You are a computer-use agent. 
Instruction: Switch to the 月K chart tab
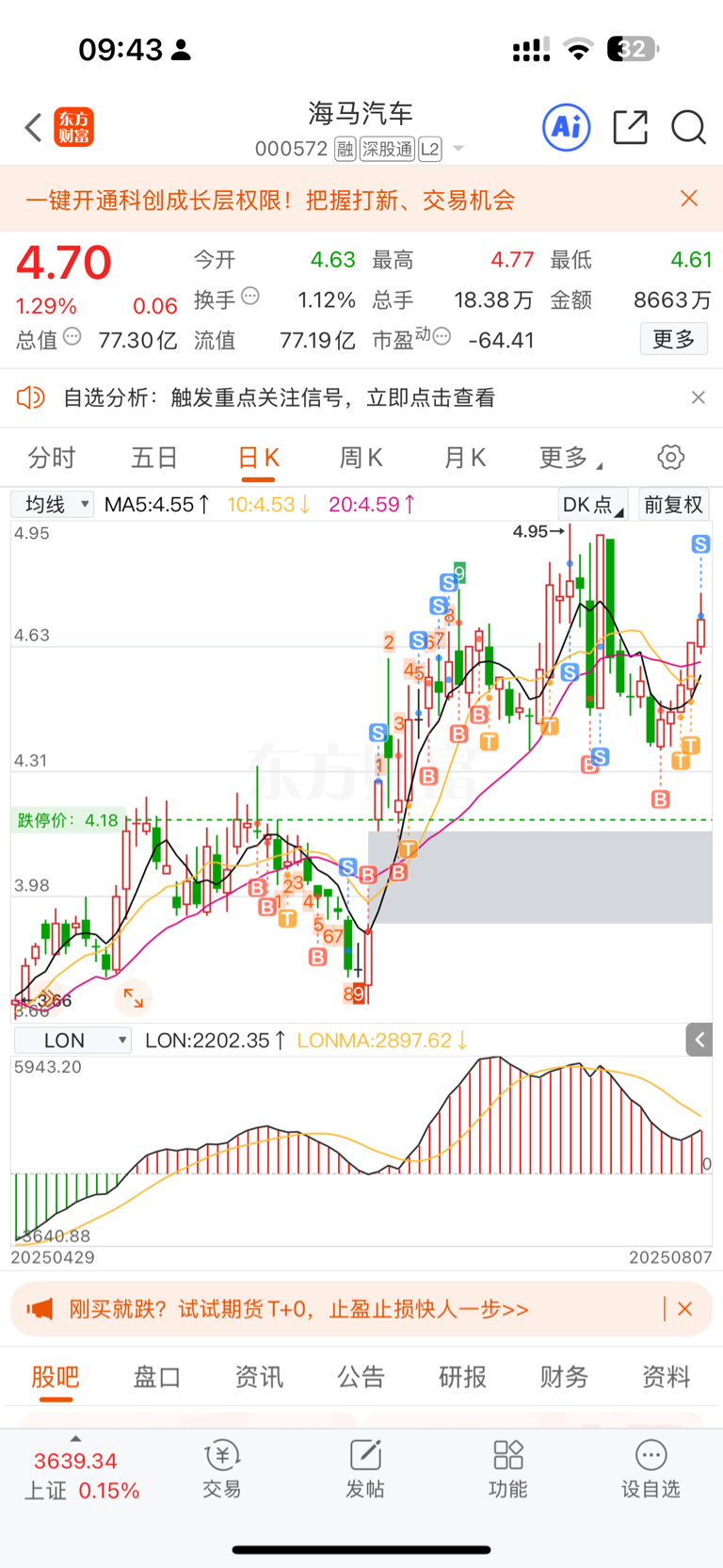click(x=464, y=458)
